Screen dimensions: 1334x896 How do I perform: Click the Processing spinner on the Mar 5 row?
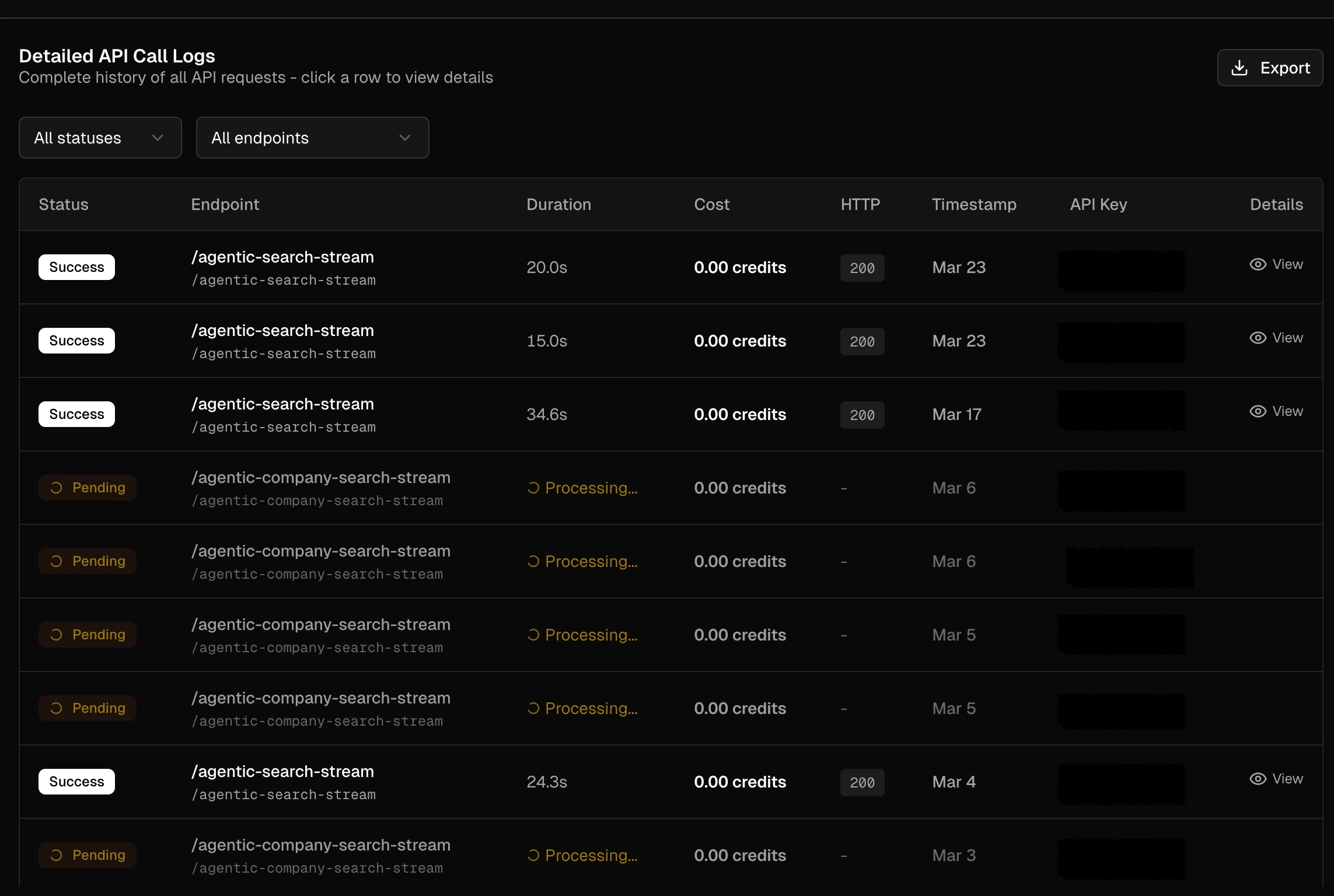click(x=533, y=635)
